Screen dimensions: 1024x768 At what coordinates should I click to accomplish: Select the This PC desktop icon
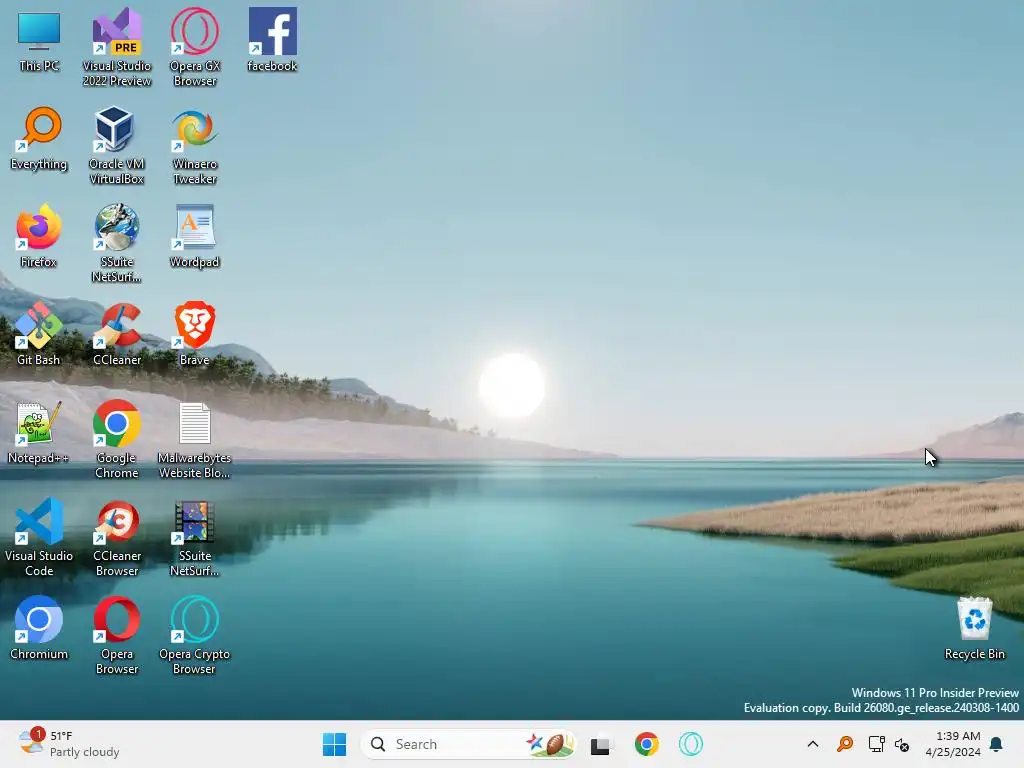(x=39, y=40)
